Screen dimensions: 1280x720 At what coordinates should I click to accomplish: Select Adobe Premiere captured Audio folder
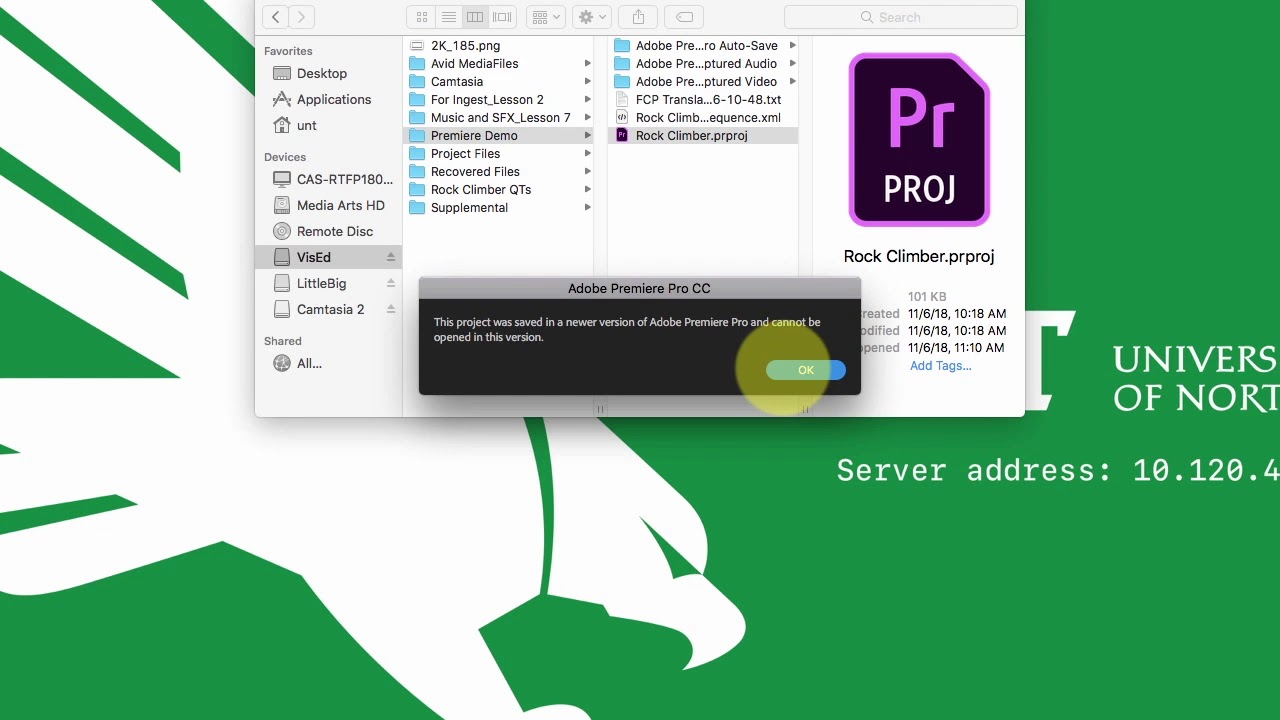(x=704, y=63)
